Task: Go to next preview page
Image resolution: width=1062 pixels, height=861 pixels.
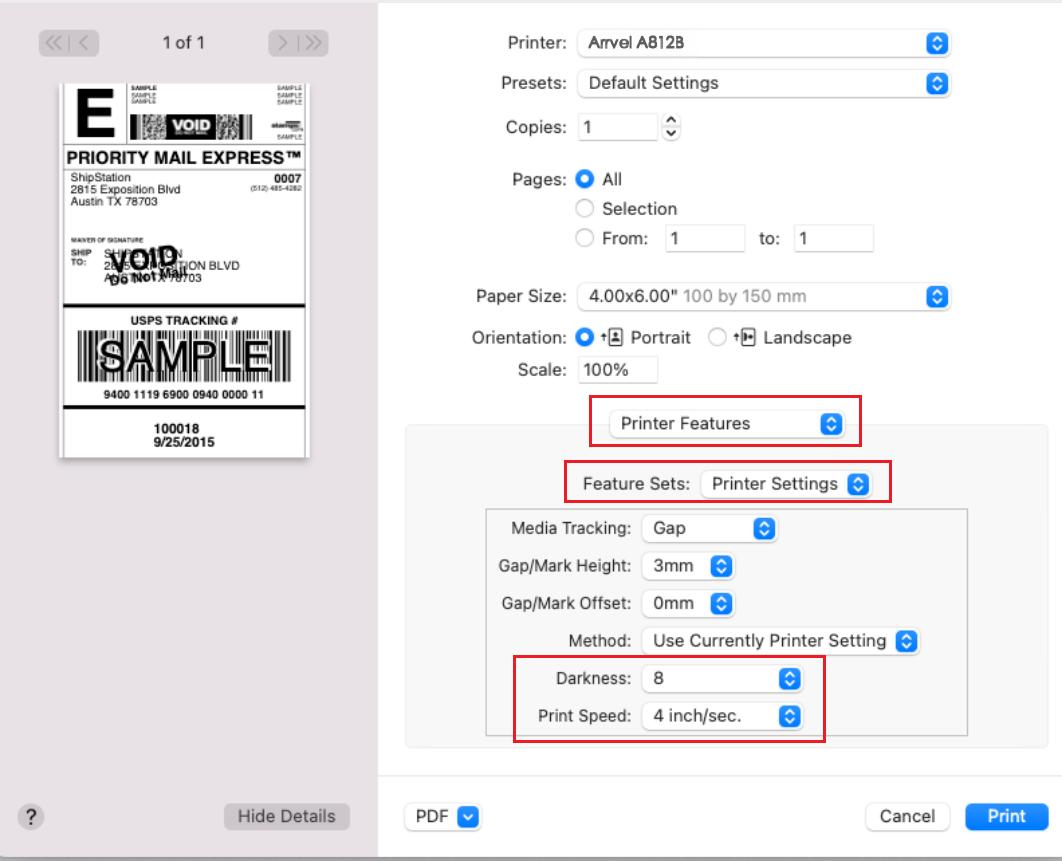Action: pyautogui.click(x=282, y=43)
